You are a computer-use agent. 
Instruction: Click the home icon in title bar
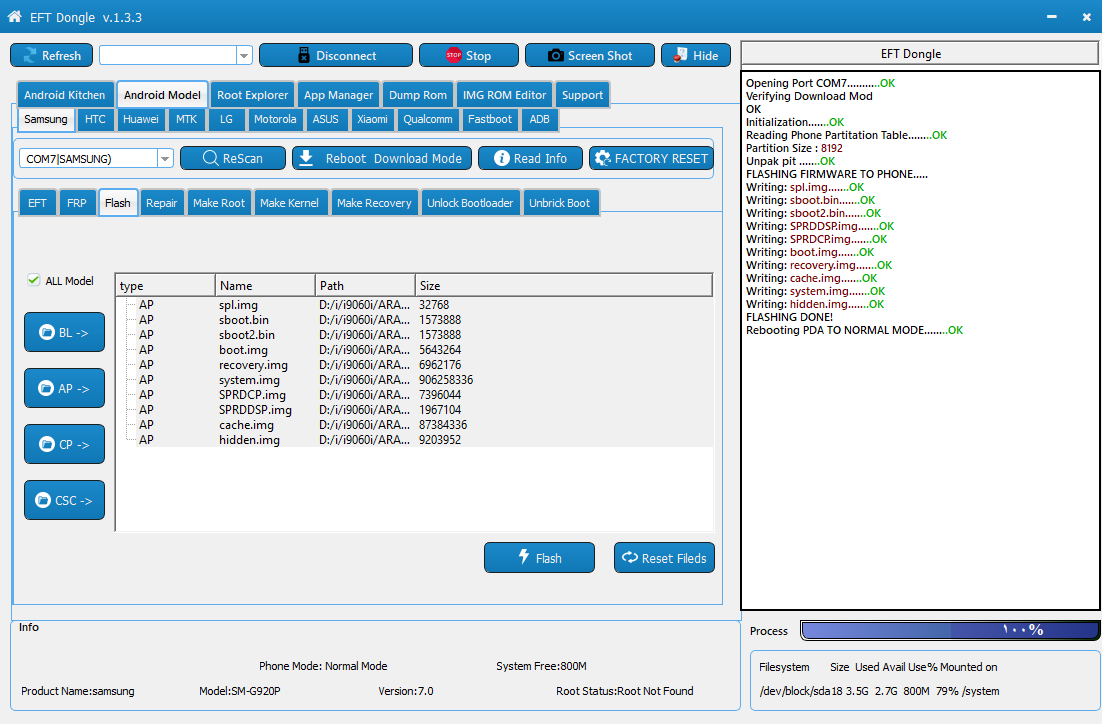[14, 16]
